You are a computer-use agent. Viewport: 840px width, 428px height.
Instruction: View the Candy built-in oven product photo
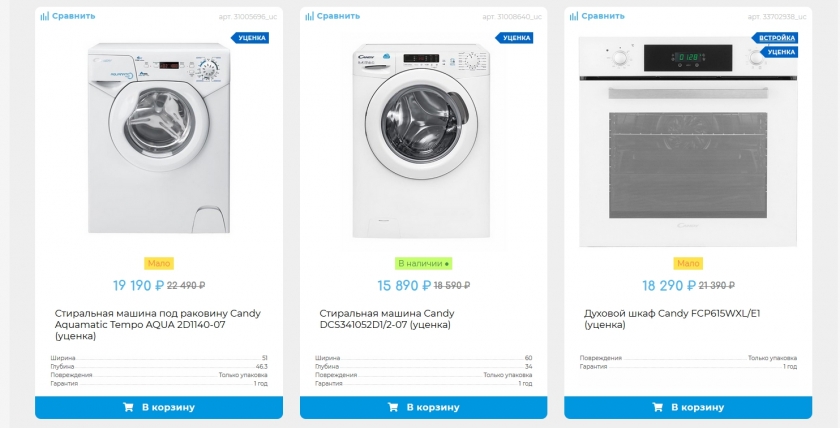pos(688,142)
